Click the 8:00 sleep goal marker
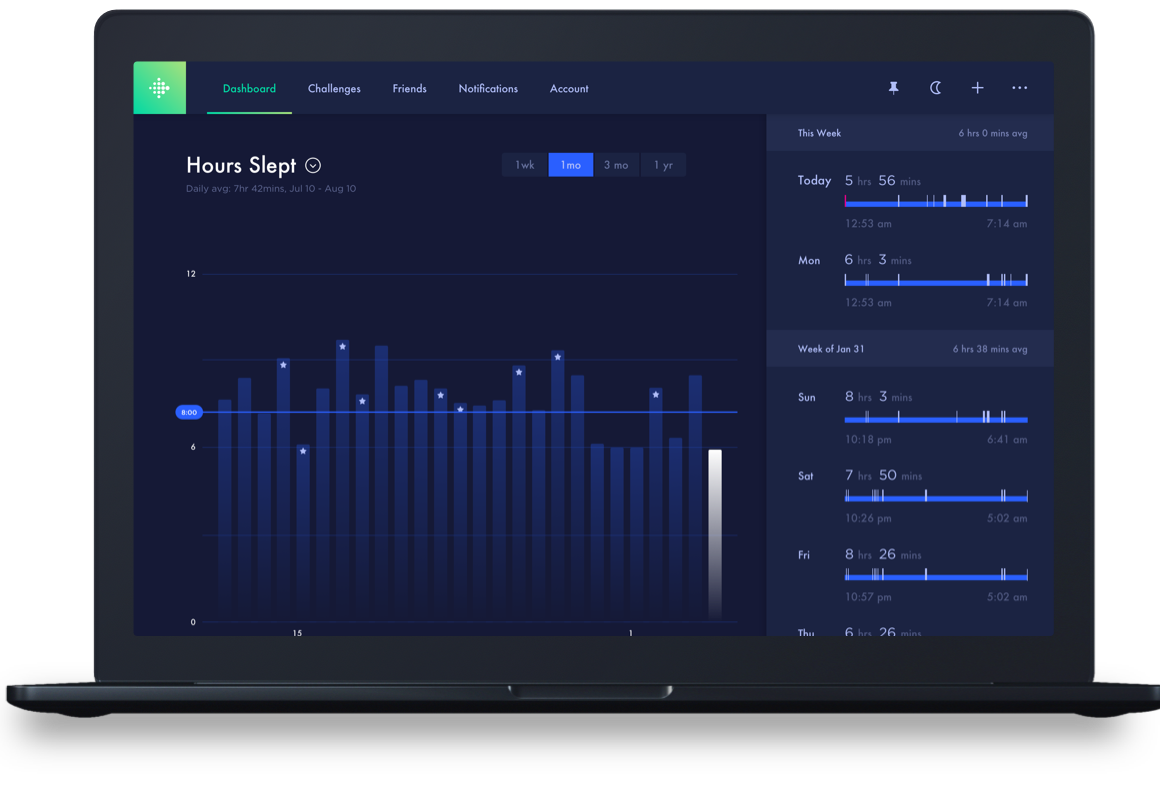Viewport: 1160px width, 800px height. click(188, 412)
